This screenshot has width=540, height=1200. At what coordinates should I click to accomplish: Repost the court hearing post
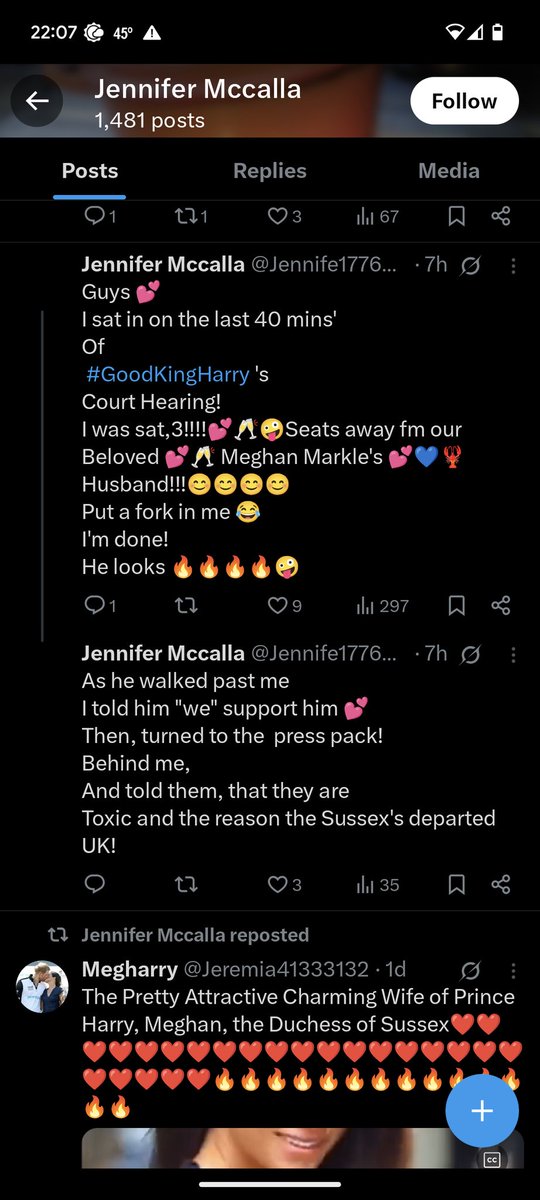[186, 605]
